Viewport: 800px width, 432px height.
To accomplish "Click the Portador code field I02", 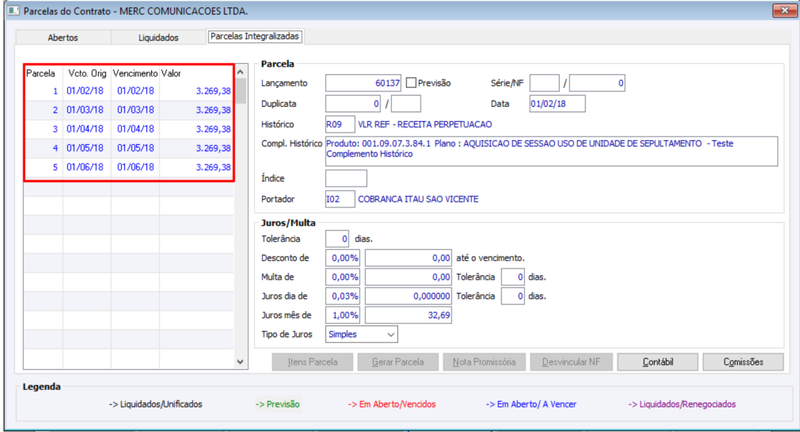I will (340, 199).
